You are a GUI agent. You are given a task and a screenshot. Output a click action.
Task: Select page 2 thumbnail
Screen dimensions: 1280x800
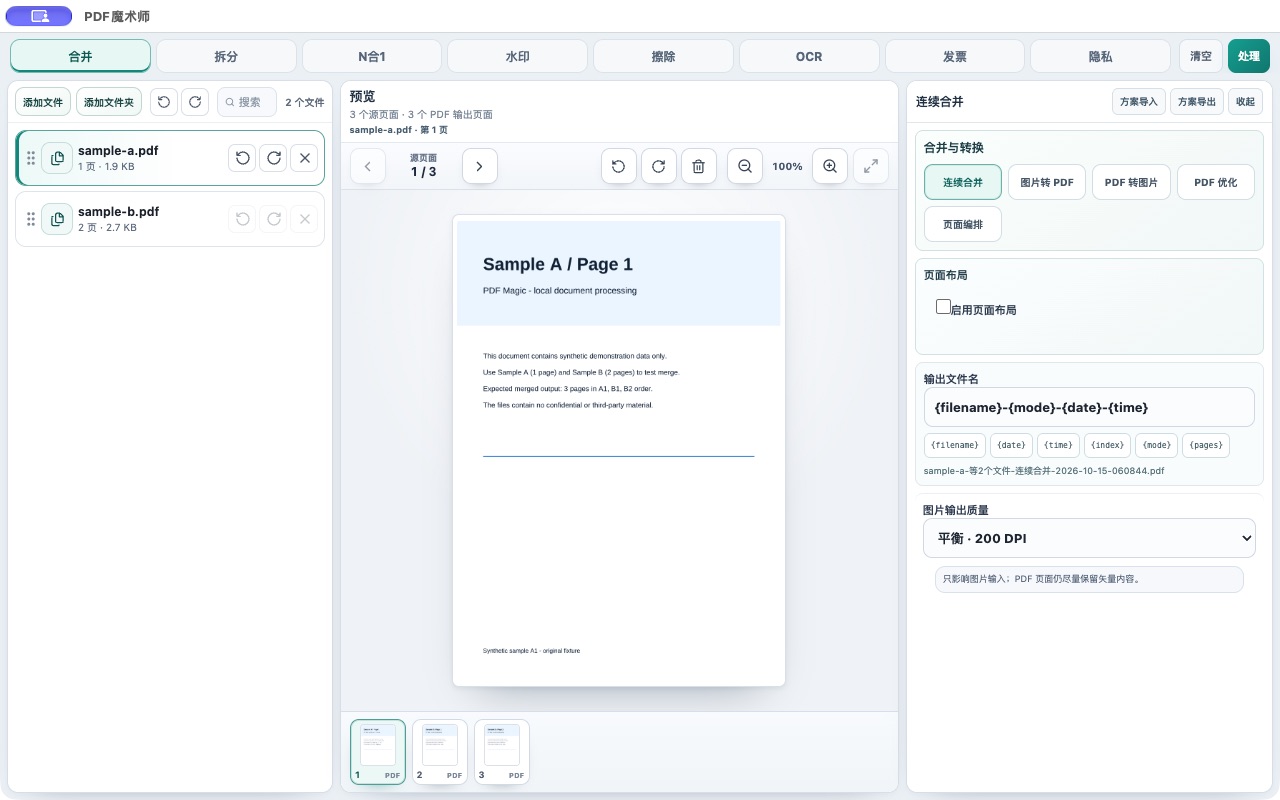[440, 752]
